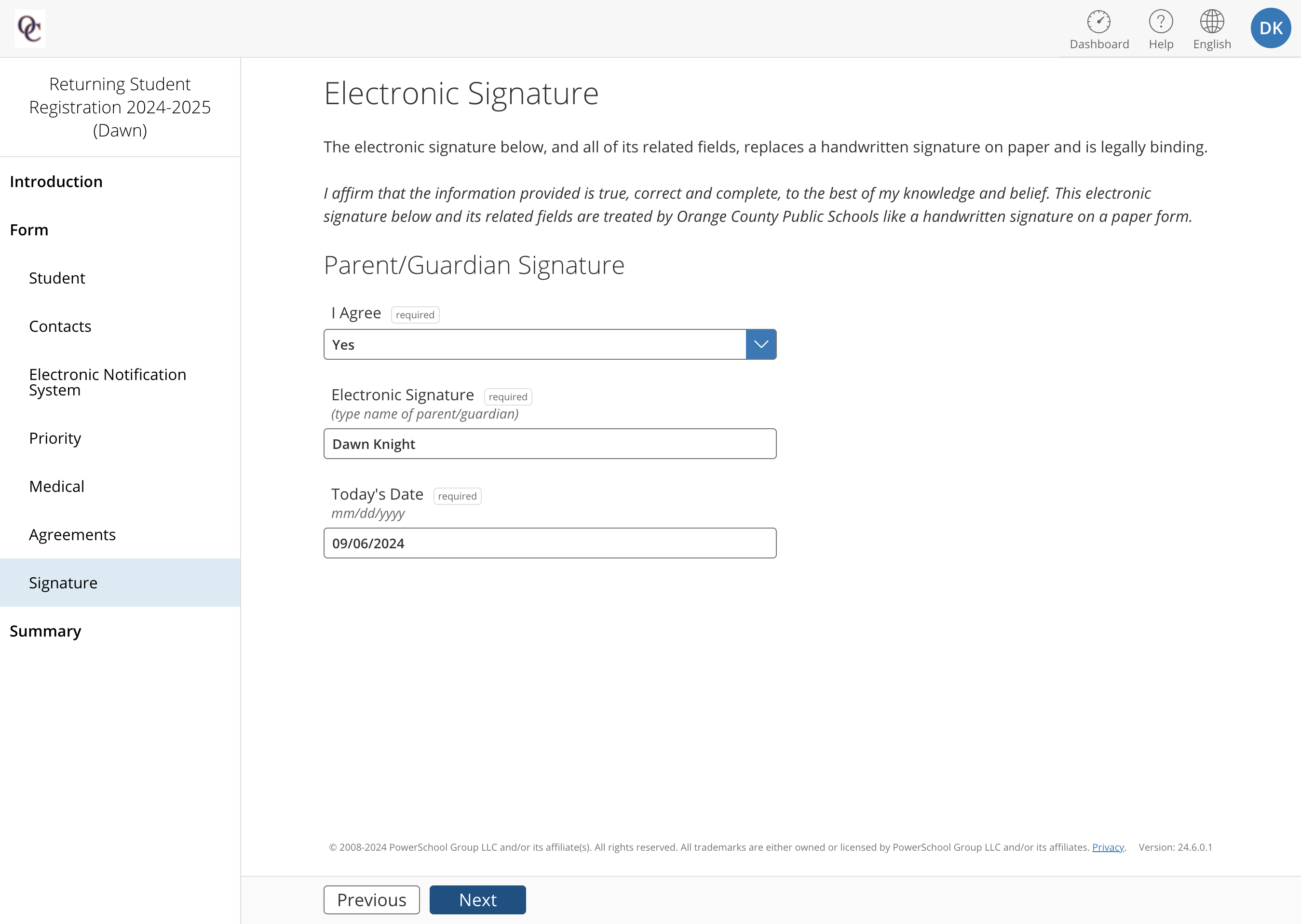Select Medical page in sidebar

(x=57, y=487)
